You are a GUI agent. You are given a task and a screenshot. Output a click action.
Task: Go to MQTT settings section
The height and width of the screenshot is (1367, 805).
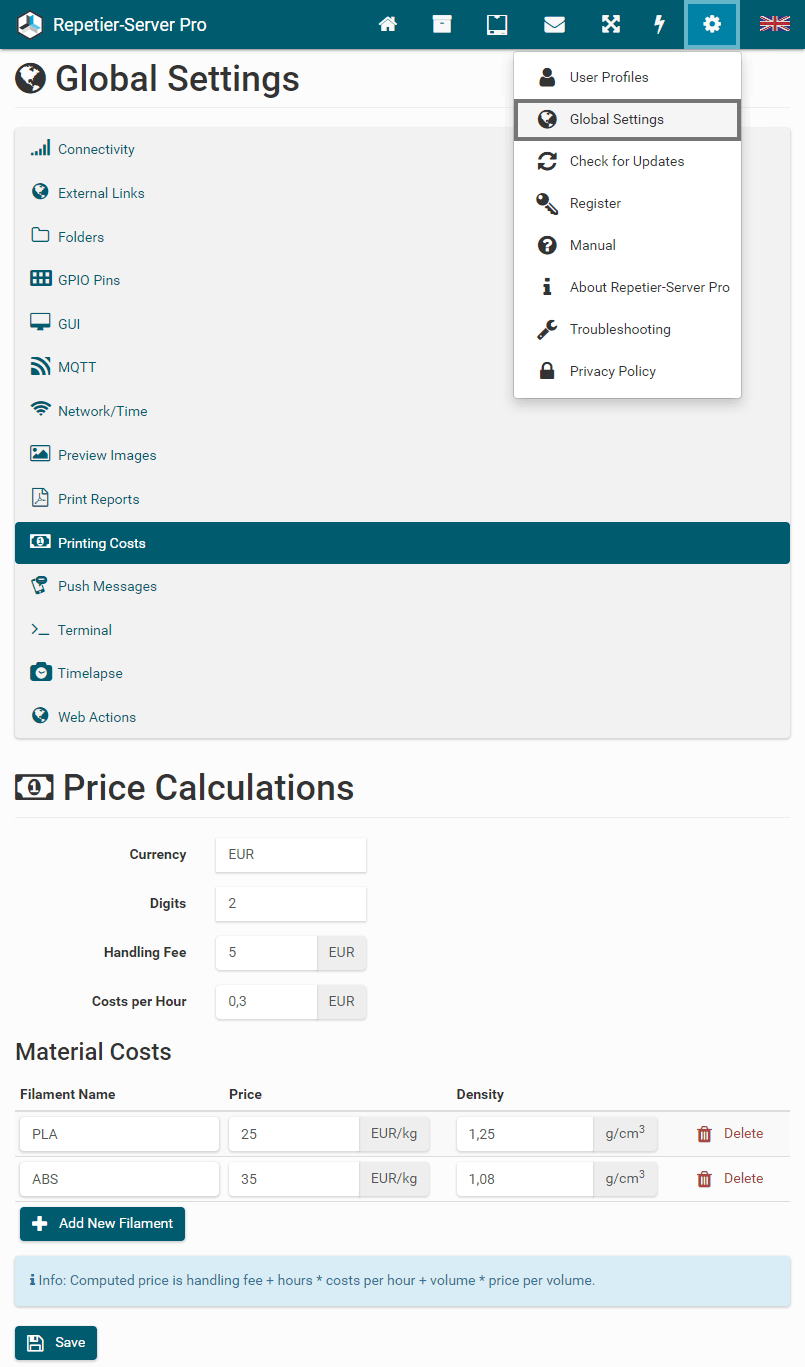click(77, 367)
